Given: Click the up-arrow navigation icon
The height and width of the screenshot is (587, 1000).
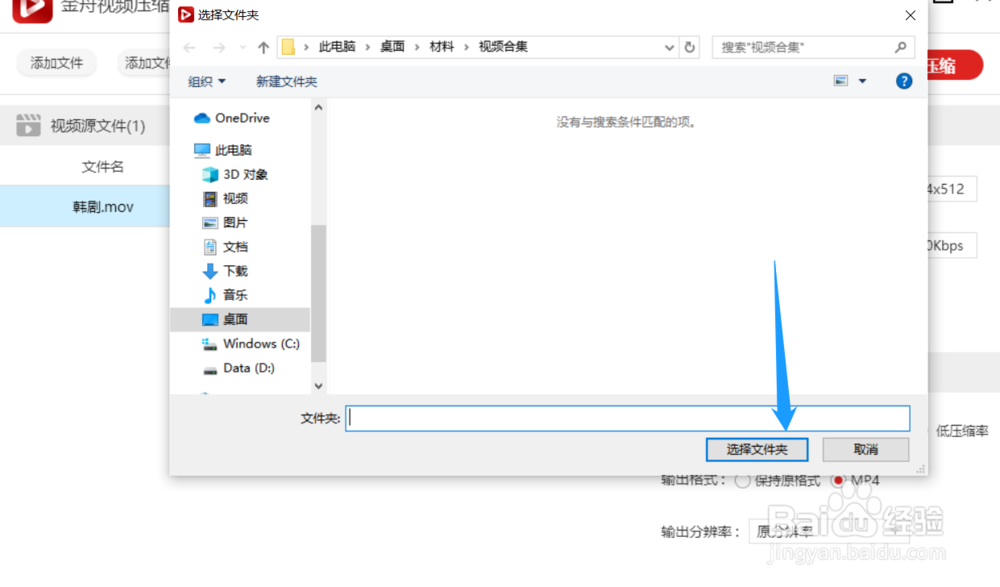Looking at the screenshot, I should [x=262, y=46].
